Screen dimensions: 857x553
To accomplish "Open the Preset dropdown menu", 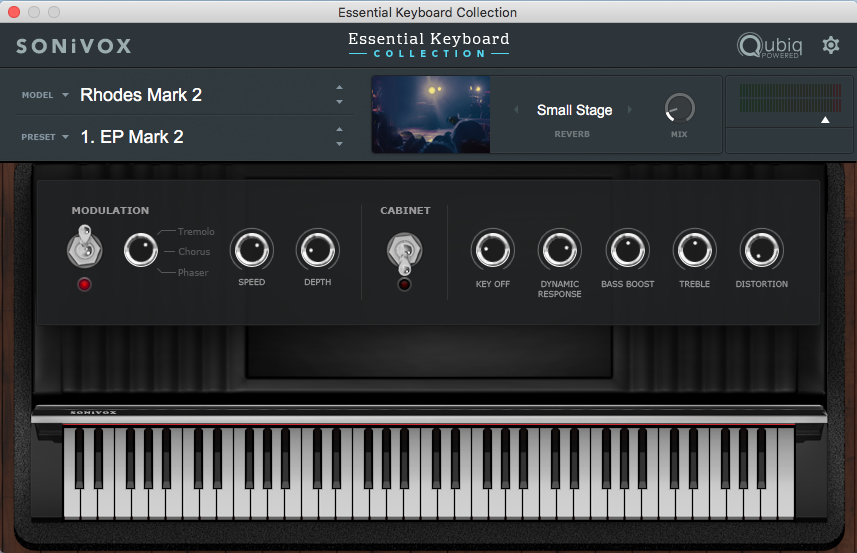I will [46, 137].
